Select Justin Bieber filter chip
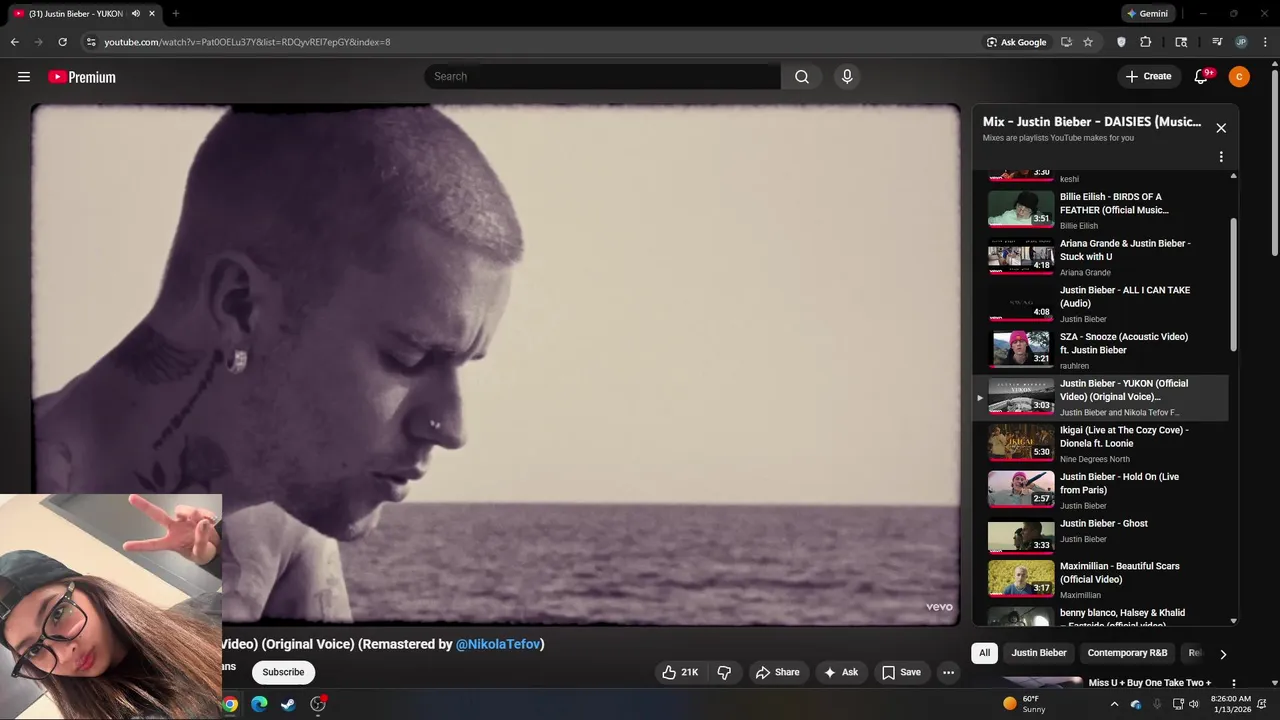This screenshot has width=1280, height=720. pyautogui.click(x=1039, y=653)
